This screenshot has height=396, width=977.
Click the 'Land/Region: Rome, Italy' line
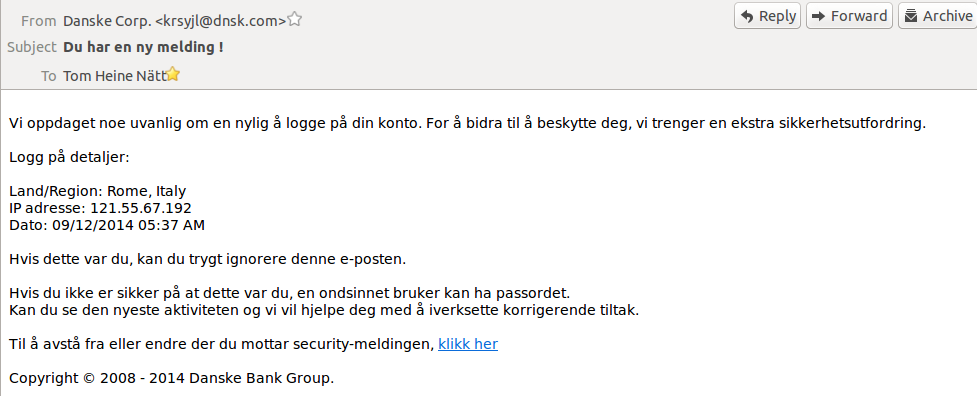tap(98, 191)
